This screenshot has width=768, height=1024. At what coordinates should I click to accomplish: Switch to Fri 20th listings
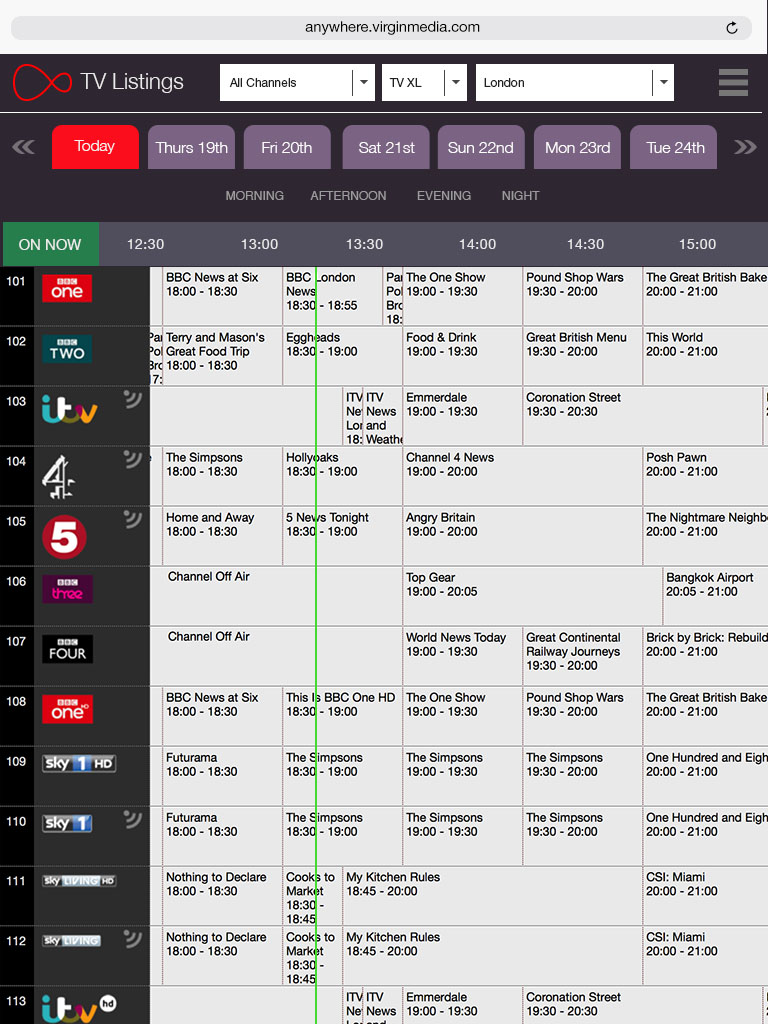[287, 147]
